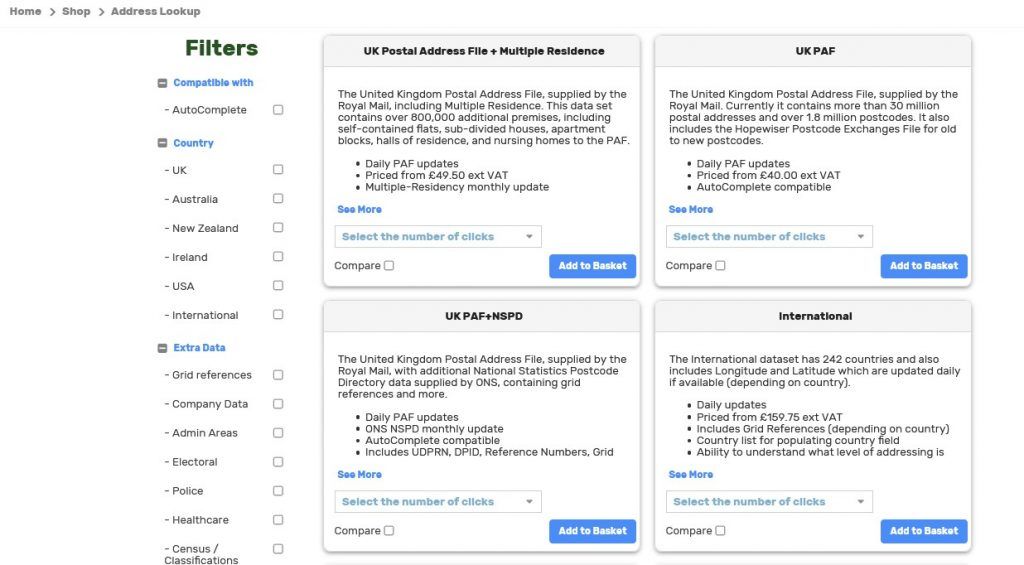1024x565 pixels.
Task: Check the Australia country filter
Action: tap(278, 199)
